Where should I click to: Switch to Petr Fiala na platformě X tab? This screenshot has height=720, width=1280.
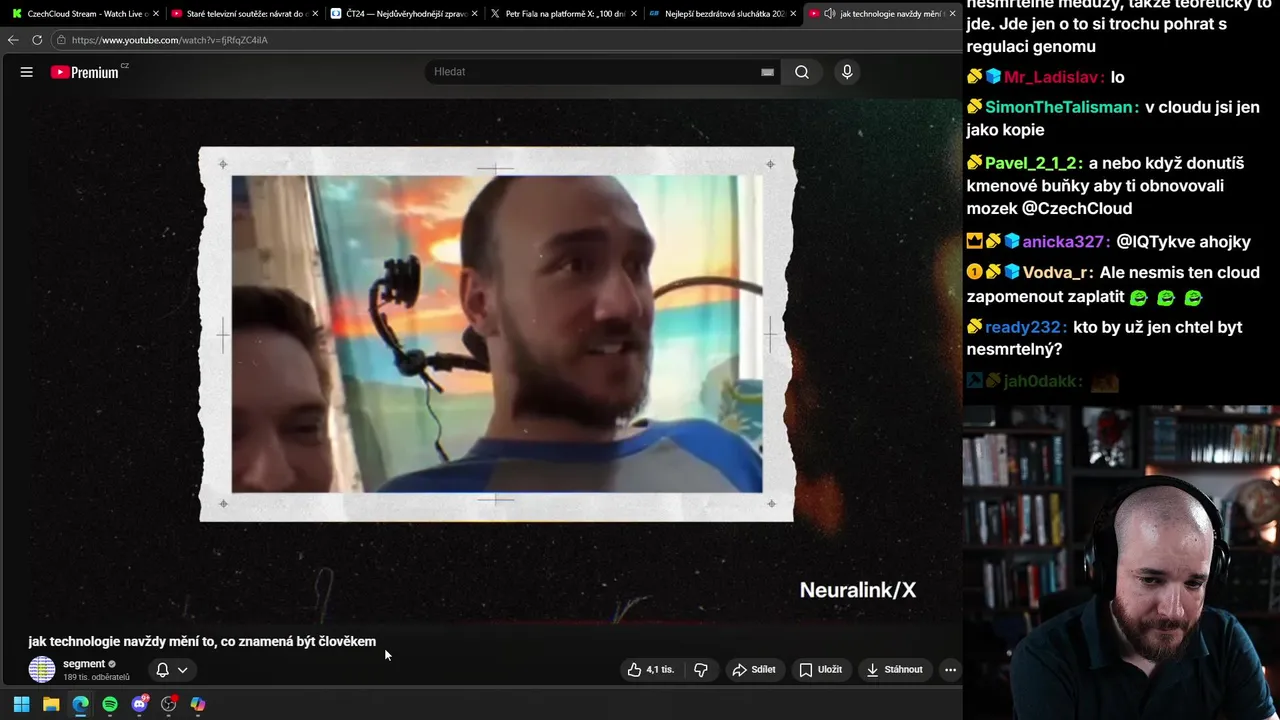point(562,14)
